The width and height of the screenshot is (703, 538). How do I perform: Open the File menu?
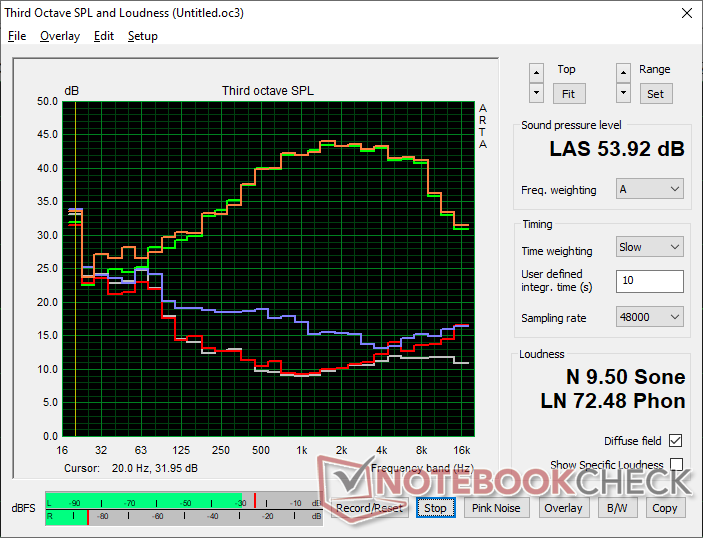(17, 36)
